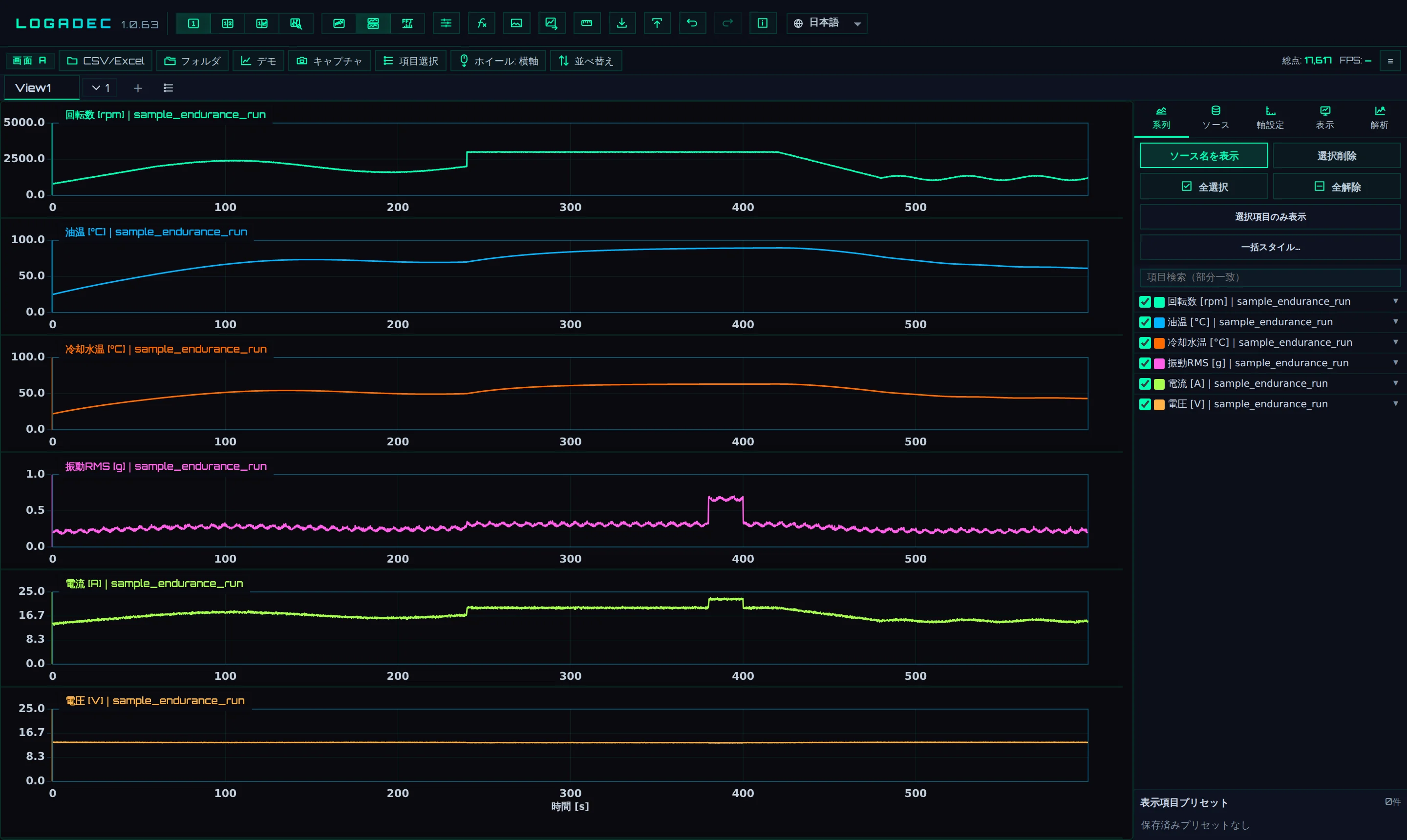Screen dimensions: 1407x840
Task: Uncheck the 回転数 [rpm] series checkbox
Action: 1145,302
